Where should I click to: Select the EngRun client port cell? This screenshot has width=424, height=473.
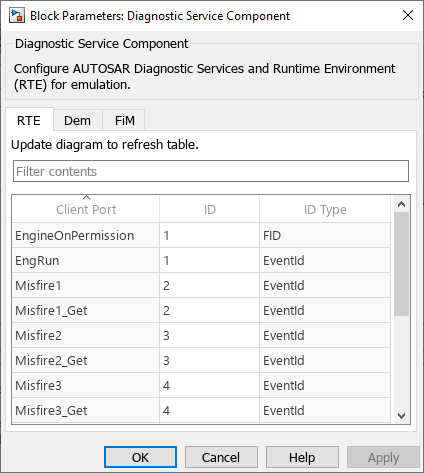pyautogui.click(x=86, y=261)
